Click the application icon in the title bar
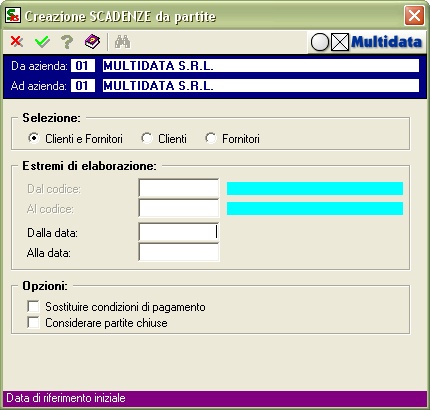 pyautogui.click(x=13, y=15)
